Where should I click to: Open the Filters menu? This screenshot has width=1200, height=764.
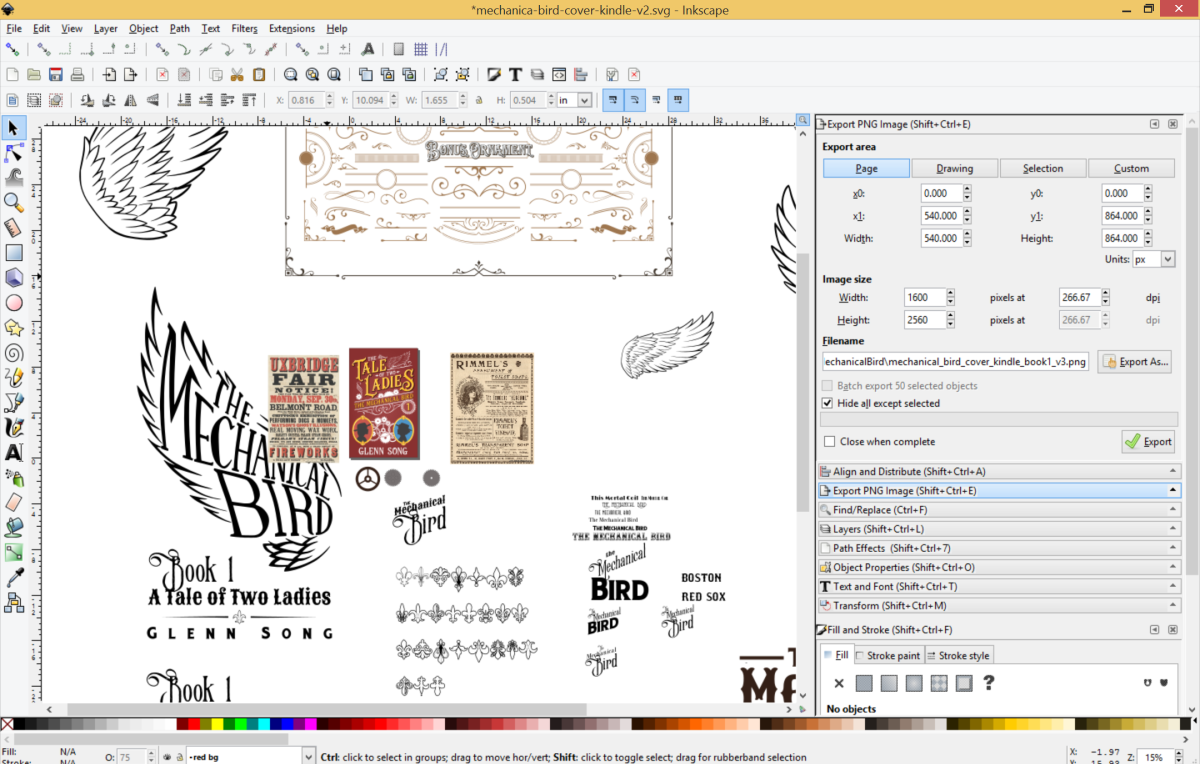coord(244,28)
